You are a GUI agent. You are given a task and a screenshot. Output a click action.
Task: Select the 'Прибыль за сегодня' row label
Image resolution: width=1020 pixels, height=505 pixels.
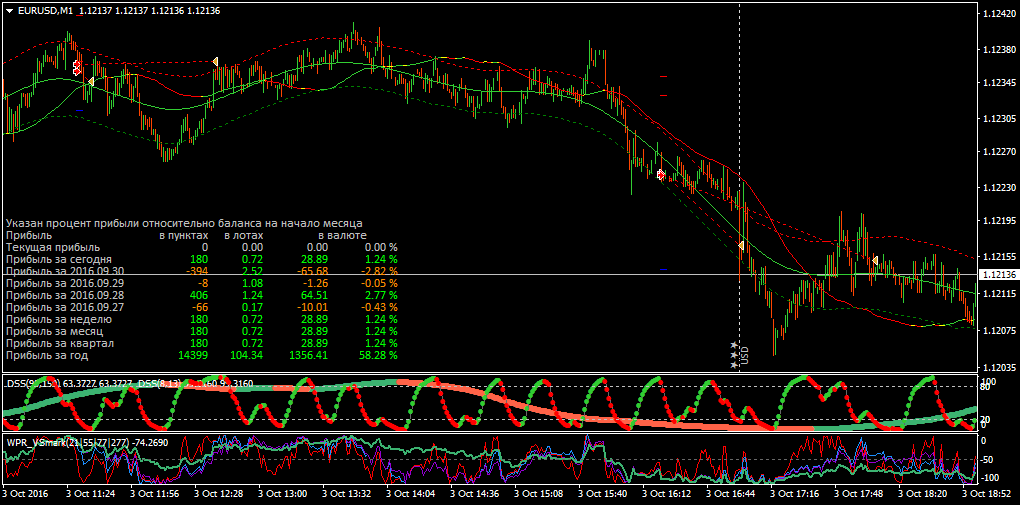pyautogui.click(x=59, y=259)
